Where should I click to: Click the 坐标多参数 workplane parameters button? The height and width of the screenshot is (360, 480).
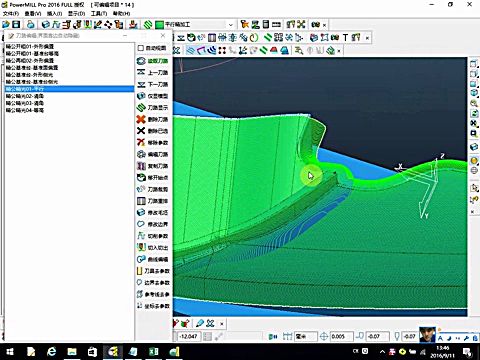click(x=153, y=306)
